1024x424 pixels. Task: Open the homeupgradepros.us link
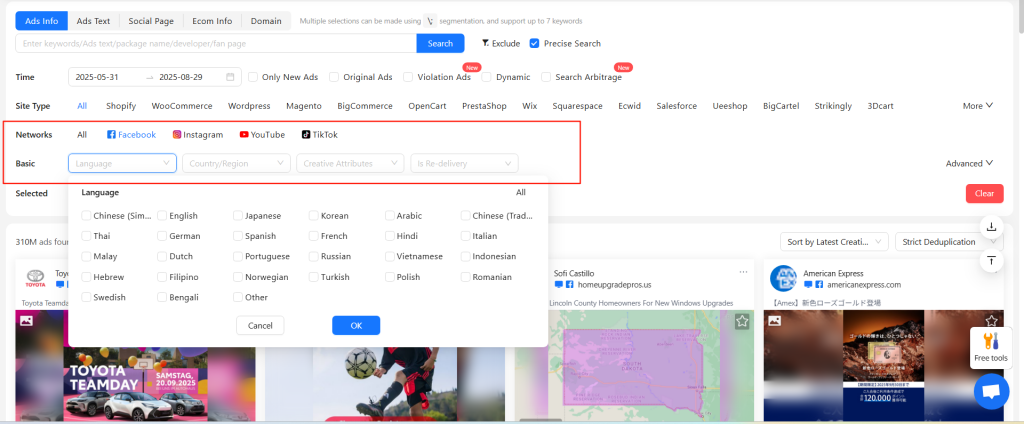[x=615, y=285]
